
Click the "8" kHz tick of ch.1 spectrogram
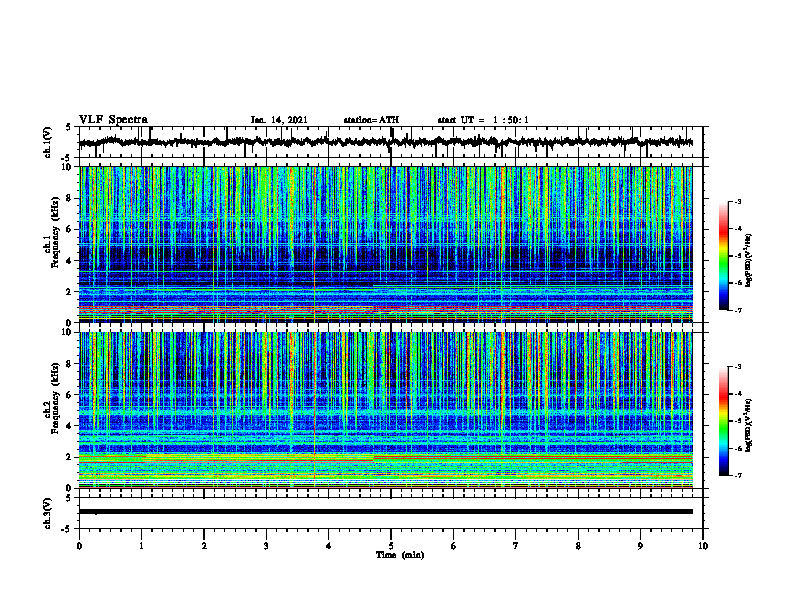(69, 198)
